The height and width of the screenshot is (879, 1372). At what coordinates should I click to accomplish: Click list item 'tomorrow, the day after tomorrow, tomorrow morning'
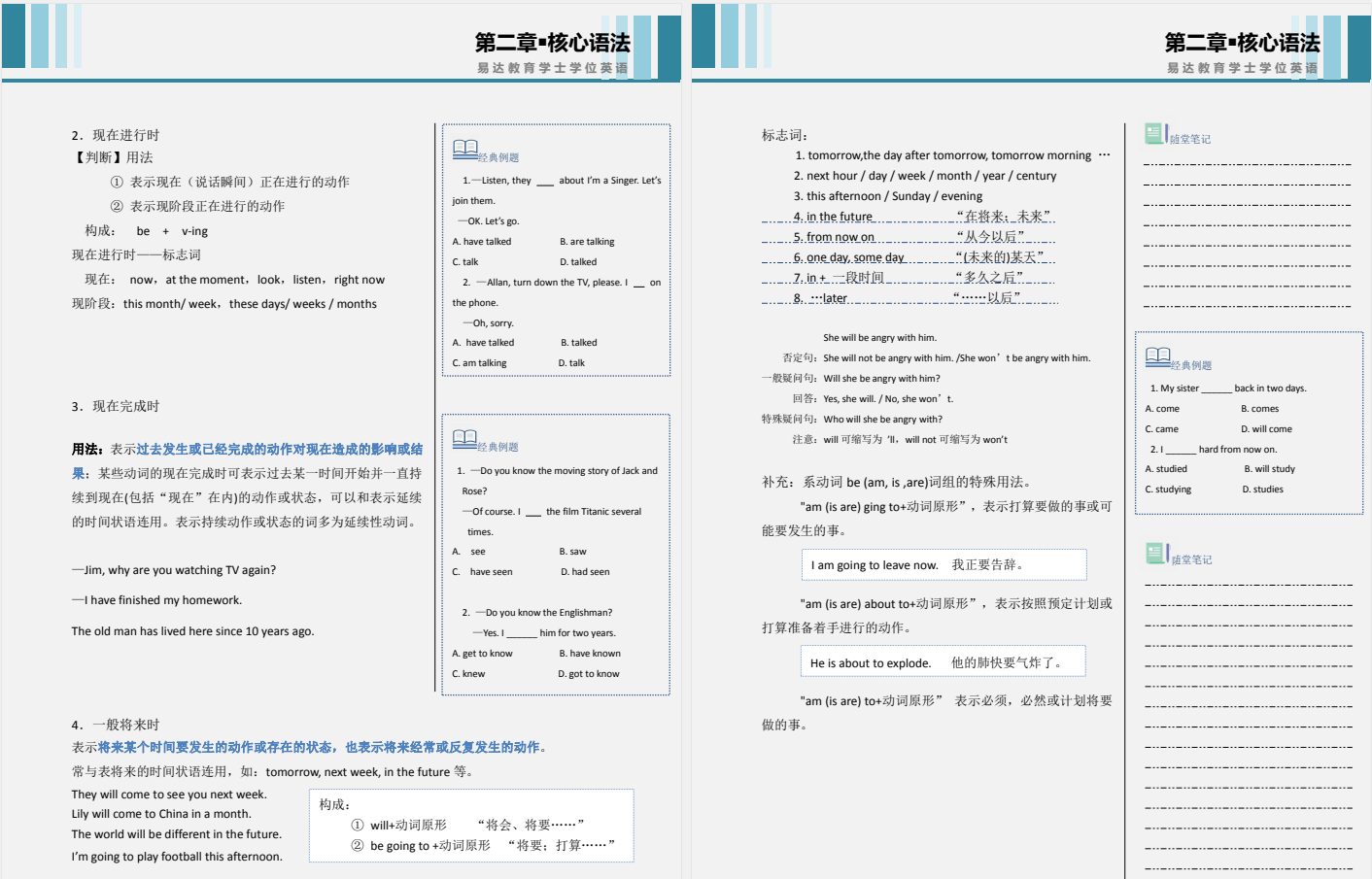click(x=952, y=155)
